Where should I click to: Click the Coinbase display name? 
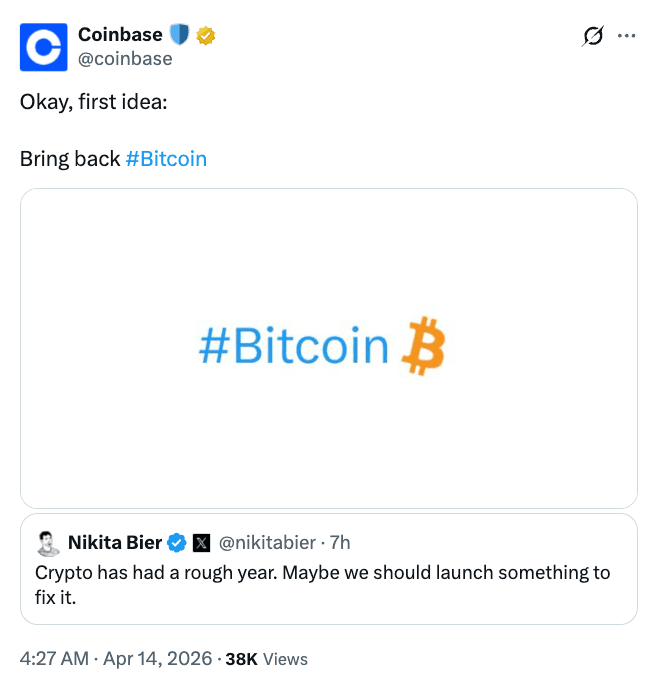(120, 36)
